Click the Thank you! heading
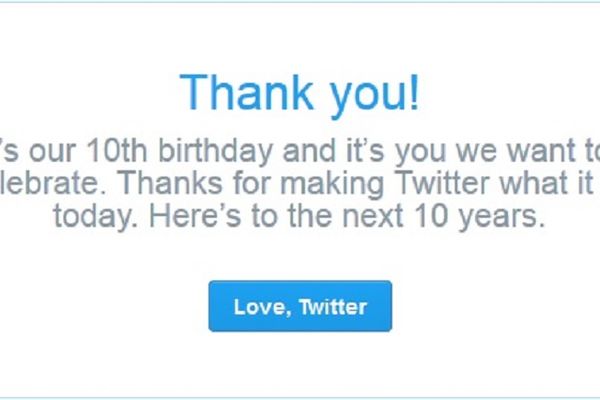Image resolution: width=600 pixels, height=400 pixels. tap(300, 93)
